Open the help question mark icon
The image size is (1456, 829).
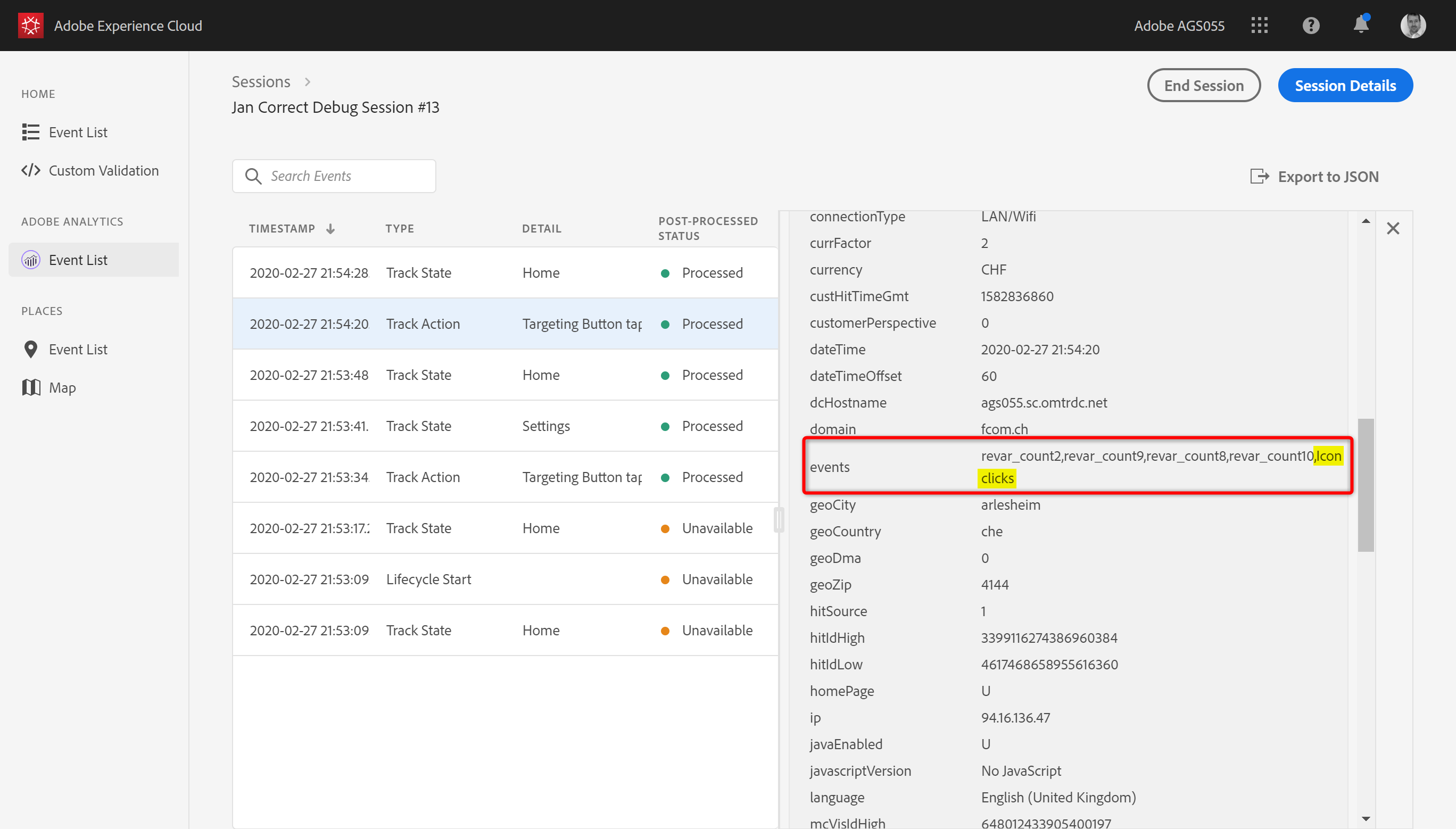click(x=1310, y=26)
